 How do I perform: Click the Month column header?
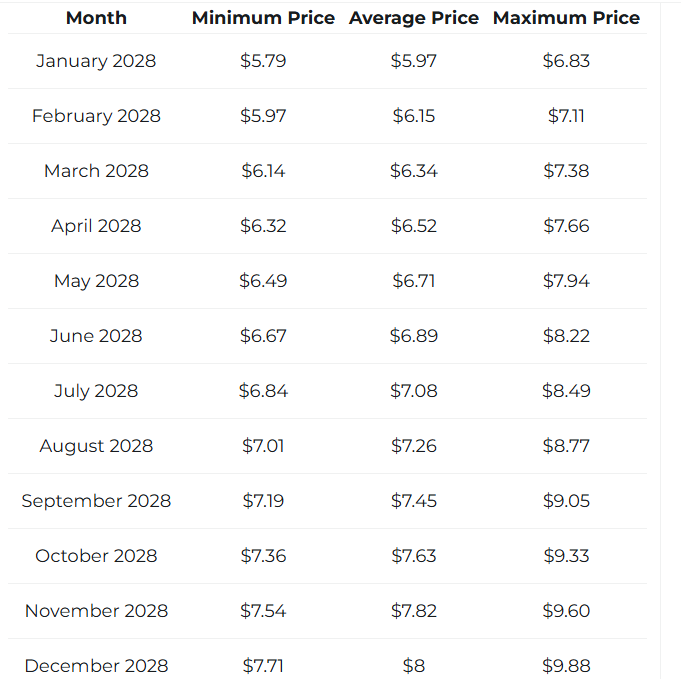pyautogui.click(x=96, y=18)
